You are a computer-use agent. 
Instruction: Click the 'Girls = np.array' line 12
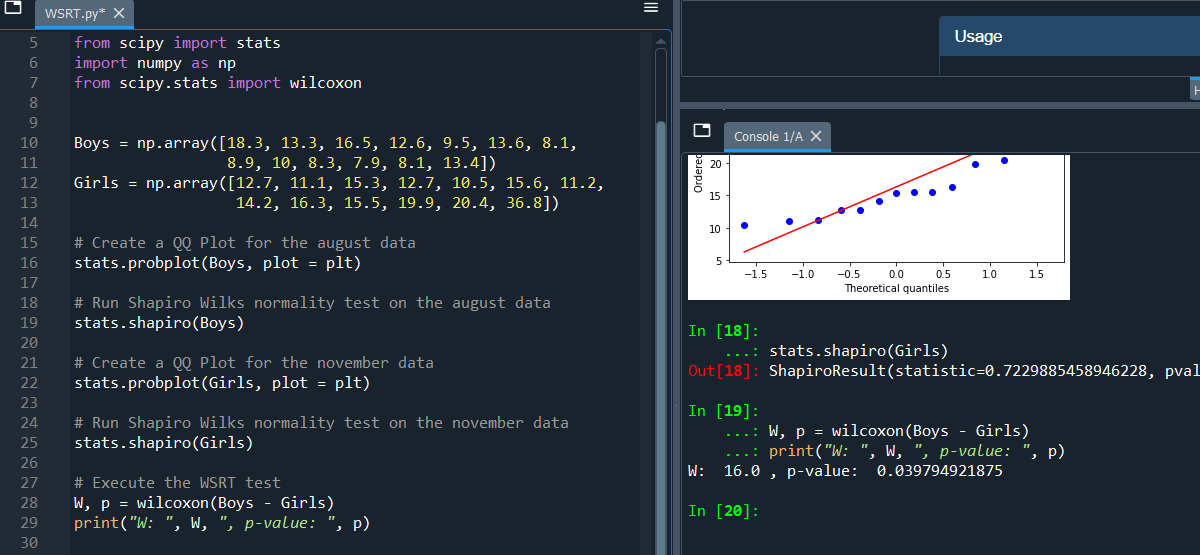pyautogui.click(x=339, y=183)
